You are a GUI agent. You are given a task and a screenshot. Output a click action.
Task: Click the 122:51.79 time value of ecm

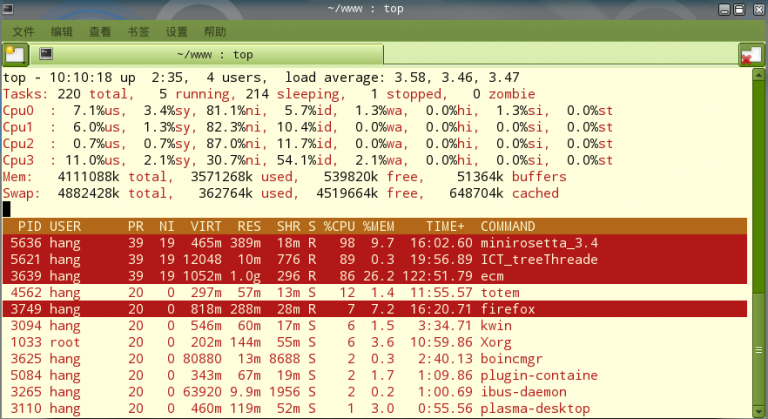click(437, 276)
